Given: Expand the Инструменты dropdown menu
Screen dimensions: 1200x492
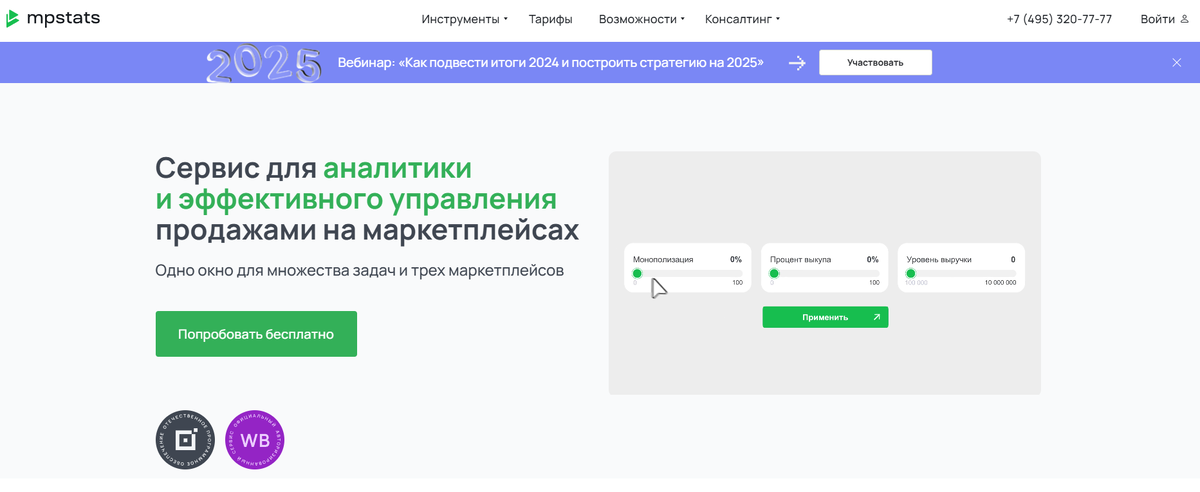Looking at the screenshot, I should pos(464,19).
